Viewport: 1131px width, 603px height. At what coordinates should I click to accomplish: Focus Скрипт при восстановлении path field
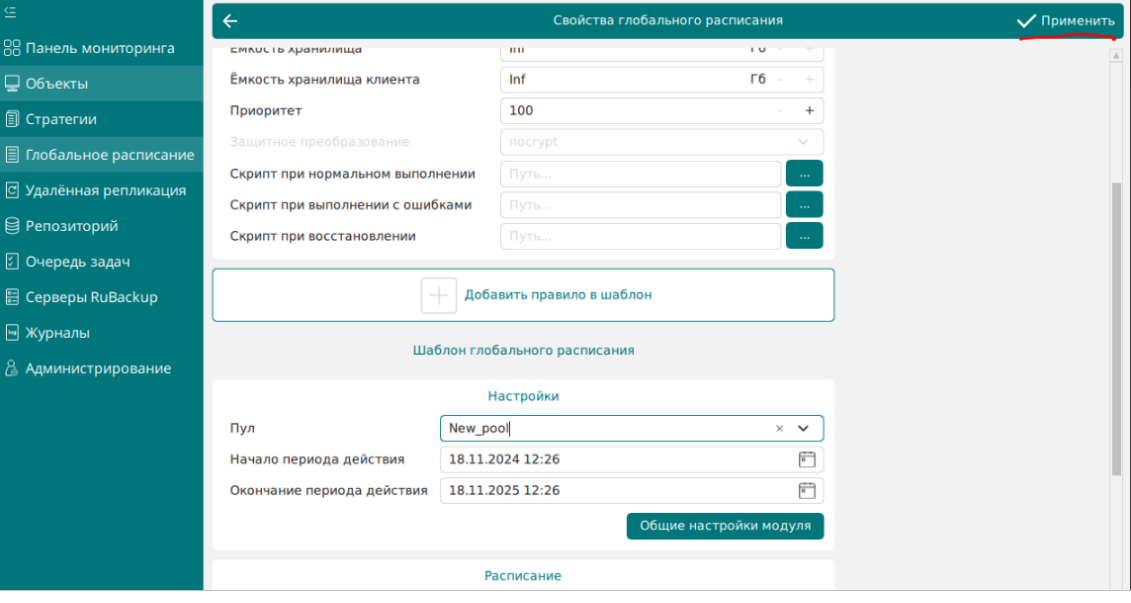pyautogui.click(x=641, y=236)
